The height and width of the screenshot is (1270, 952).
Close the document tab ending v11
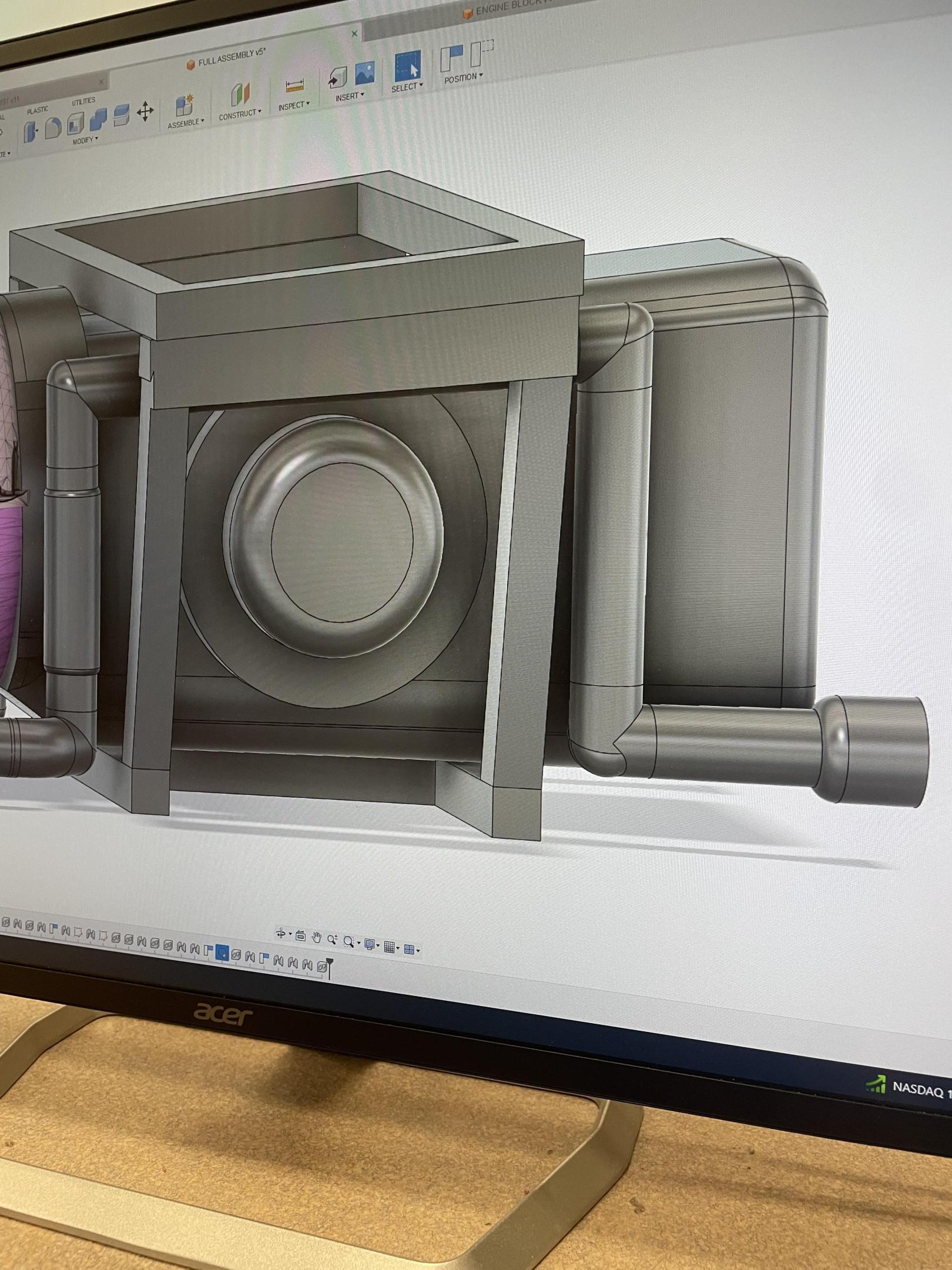pyautogui.click(x=101, y=82)
